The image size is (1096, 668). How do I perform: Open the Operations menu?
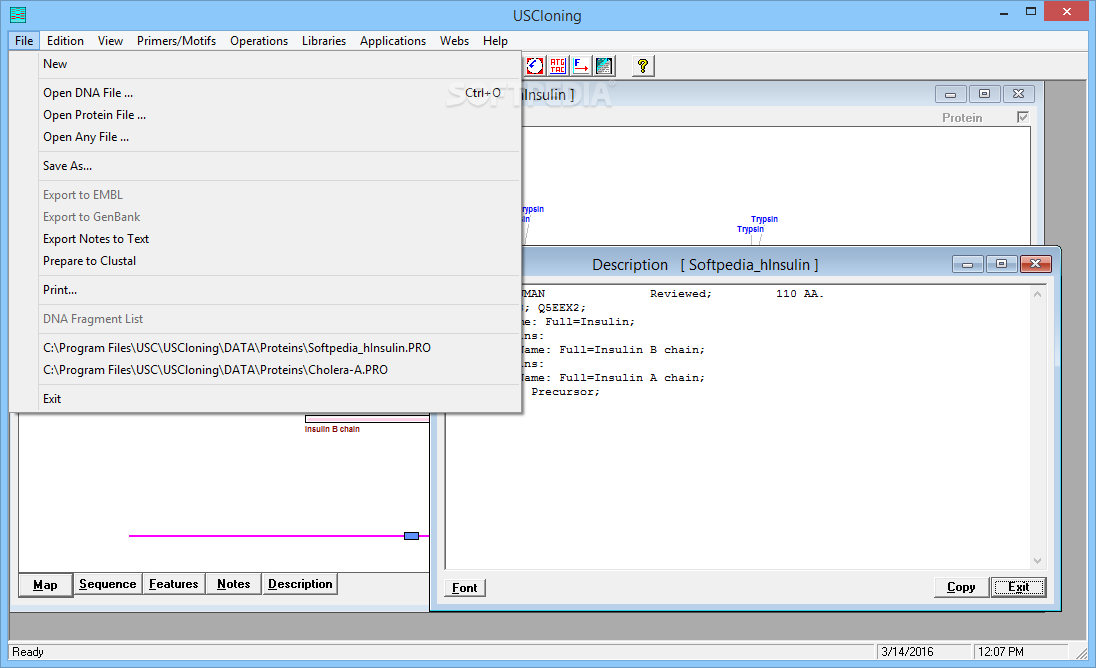click(259, 41)
